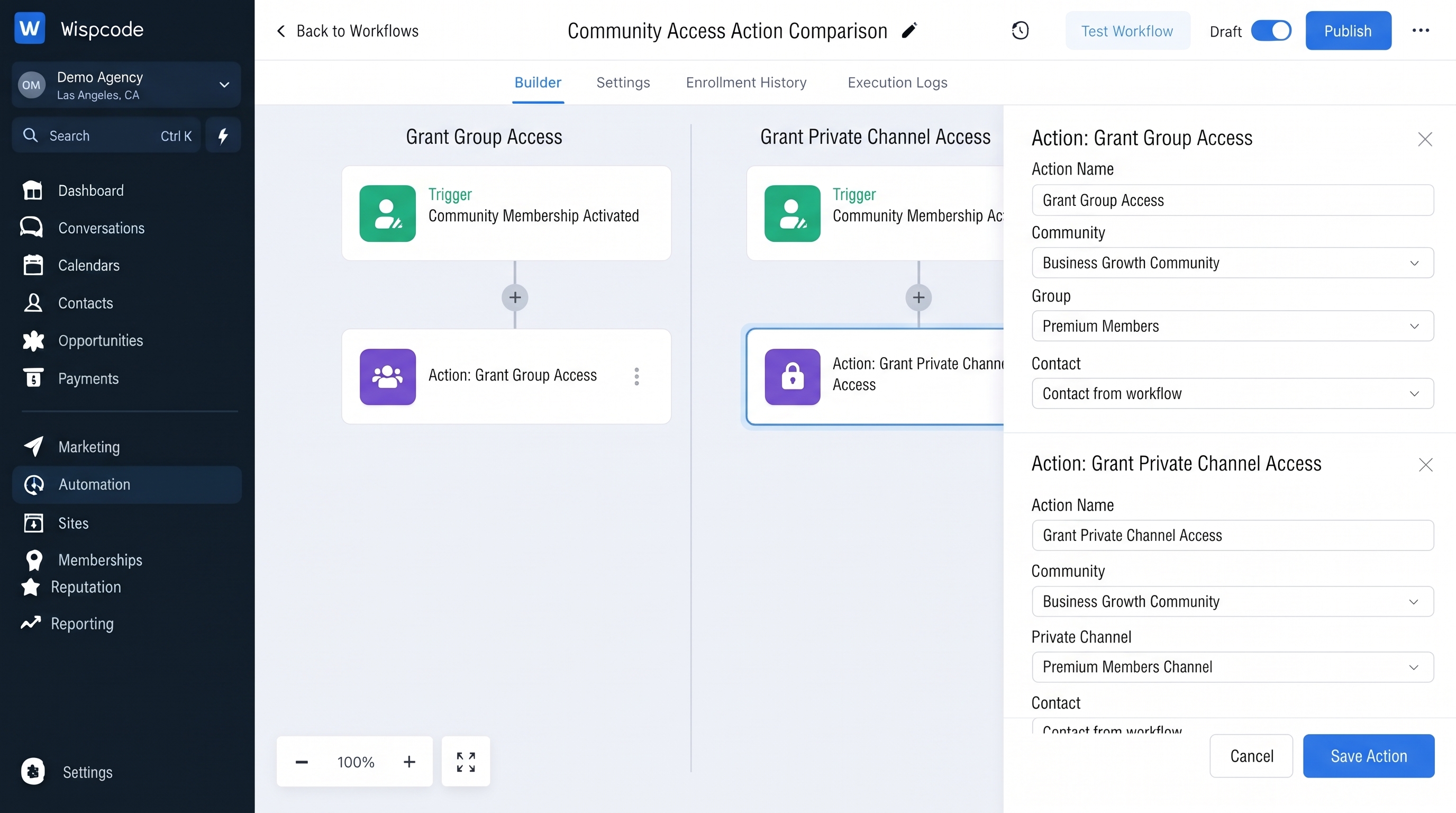Open Reputation star item
Viewport: 1456px width, 813px height.
pyautogui.click(x=71, y=587)
